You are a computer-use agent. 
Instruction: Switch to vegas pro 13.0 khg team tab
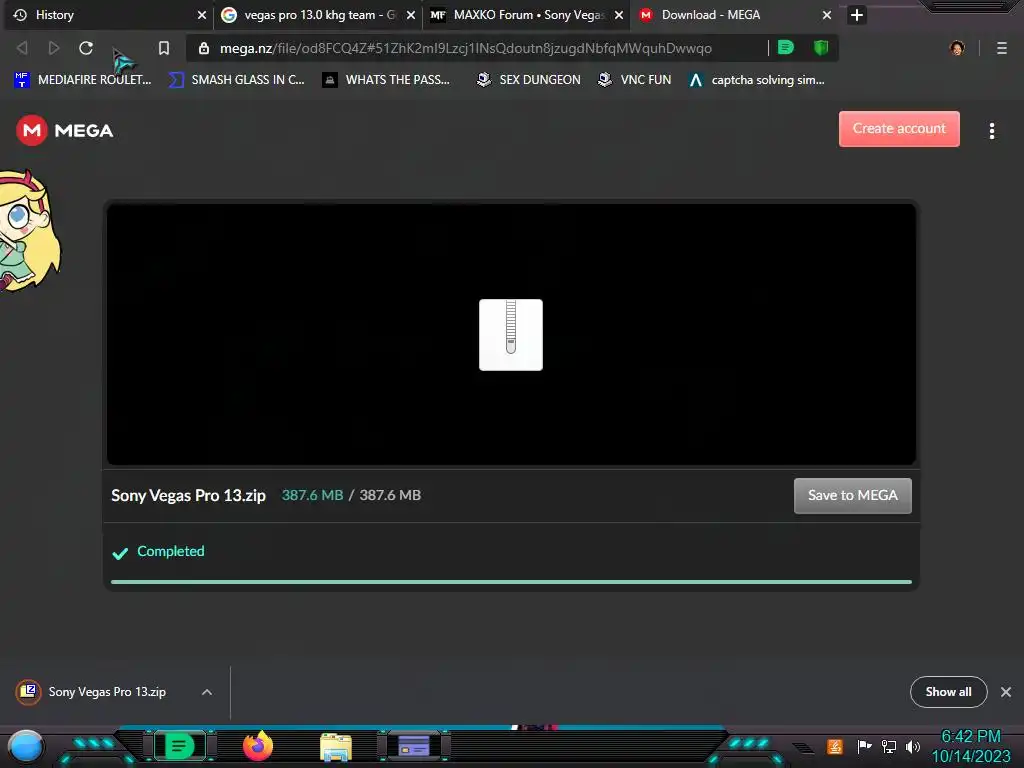319,15
